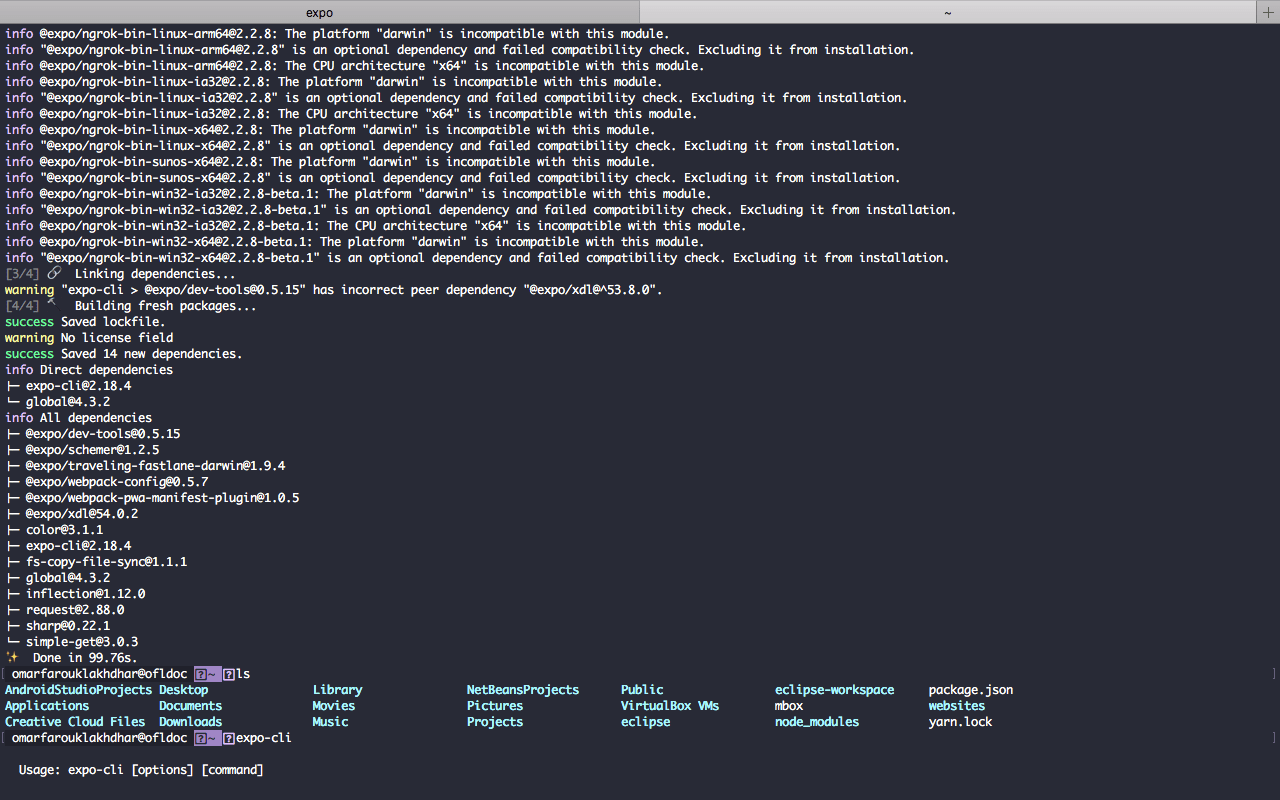The image size is (1280, 800).
Task: Click the VirtualBox VMs entry
Action: pyautogui.click(x=670, y=706)
